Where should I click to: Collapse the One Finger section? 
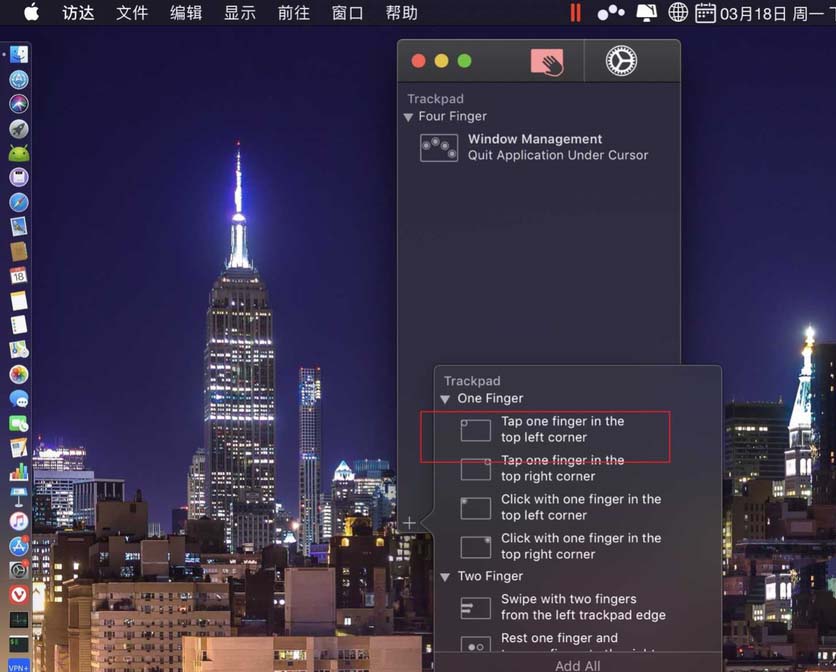coord(444,398)
